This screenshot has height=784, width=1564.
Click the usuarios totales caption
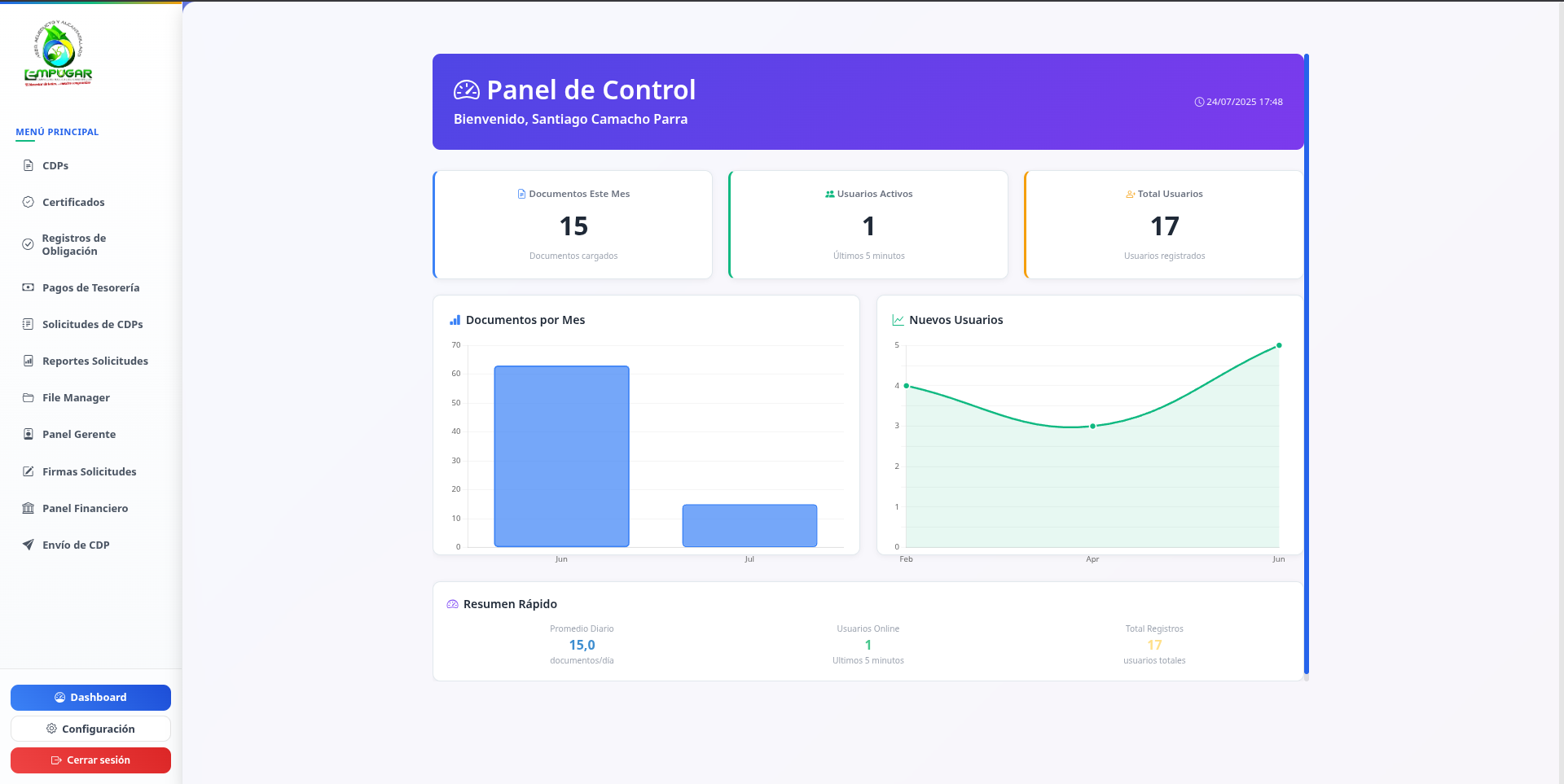1154,660
